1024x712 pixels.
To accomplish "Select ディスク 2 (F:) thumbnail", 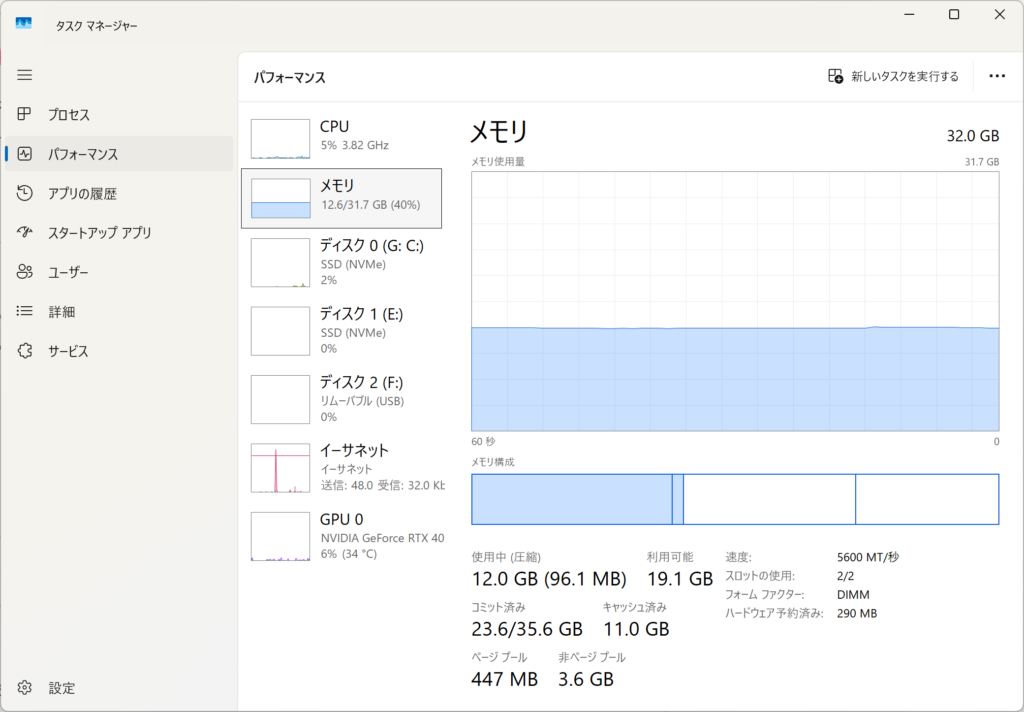I will click(280, 399).
